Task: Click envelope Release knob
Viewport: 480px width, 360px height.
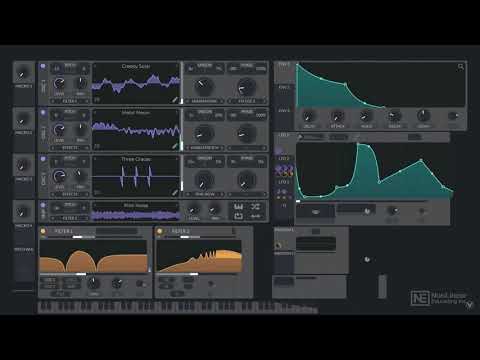Action: [x=453, y=116]
